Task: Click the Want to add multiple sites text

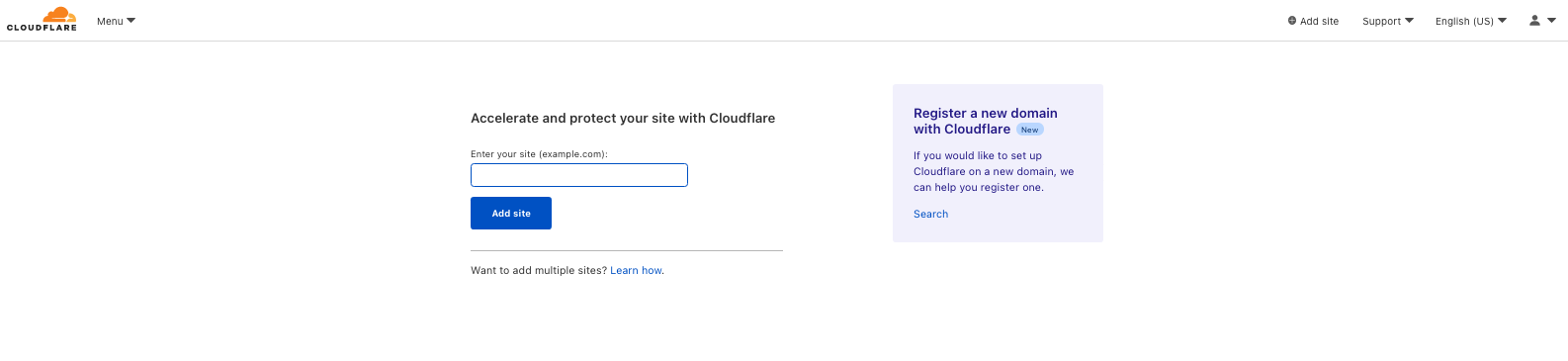Action: (x=539, y=270)
